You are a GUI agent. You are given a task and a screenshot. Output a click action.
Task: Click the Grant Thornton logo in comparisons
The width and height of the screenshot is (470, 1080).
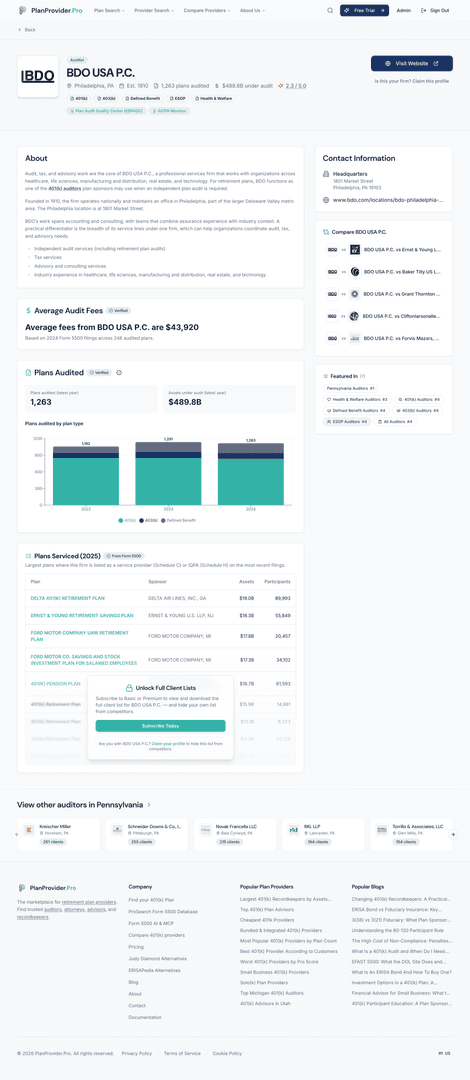[x=355, y=293]
